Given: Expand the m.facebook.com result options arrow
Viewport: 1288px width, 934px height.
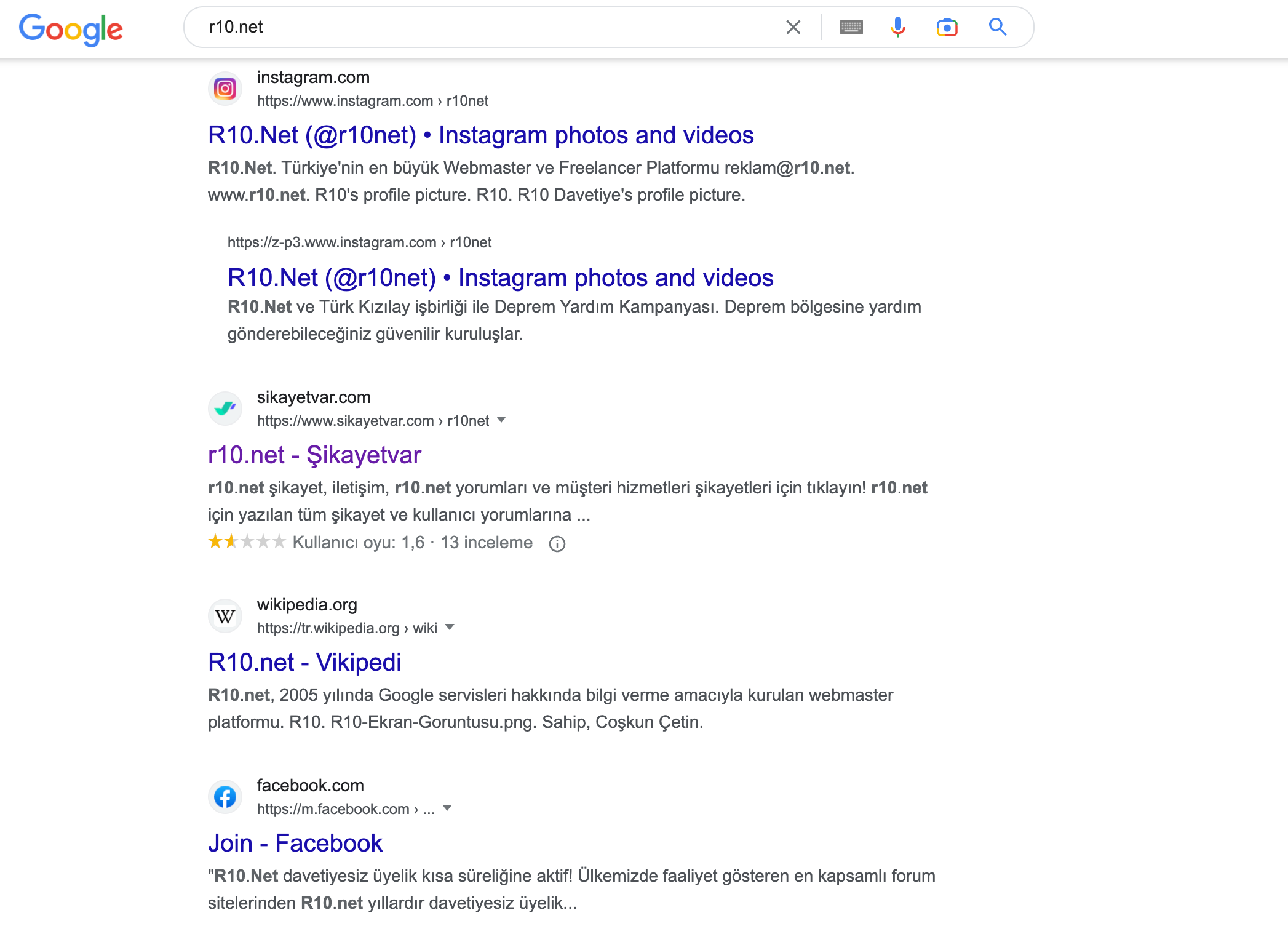Looking at the screenshot, I should pos(447,808).
